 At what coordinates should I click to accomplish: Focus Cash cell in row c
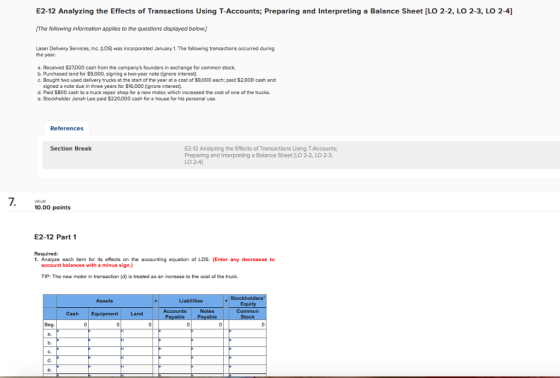click(72, 351)
